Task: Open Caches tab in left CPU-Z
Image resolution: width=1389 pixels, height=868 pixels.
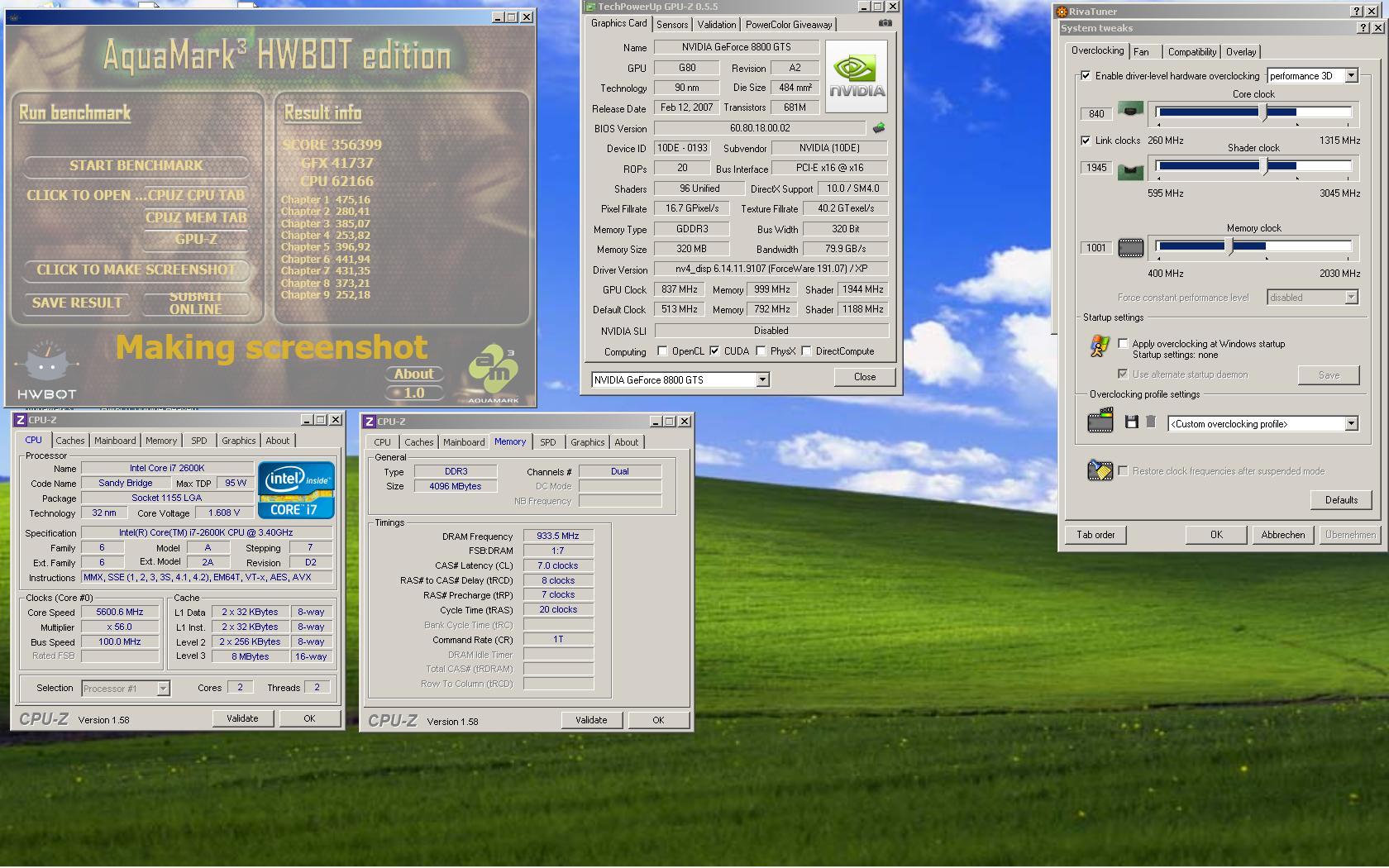Action: pyautogui.click(x=70, y=441)
